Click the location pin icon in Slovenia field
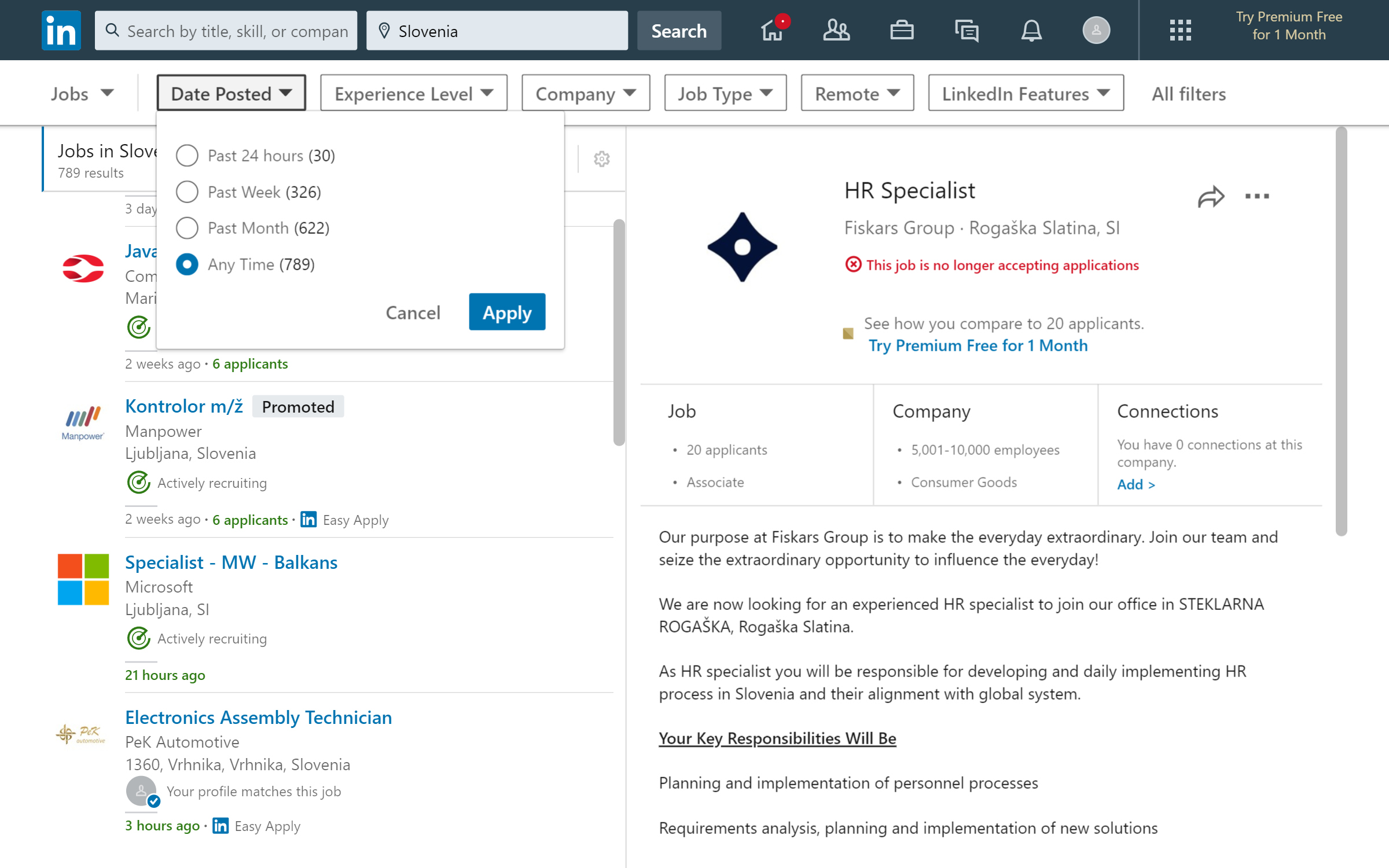The image size is (1389, 868). point(384,31)
